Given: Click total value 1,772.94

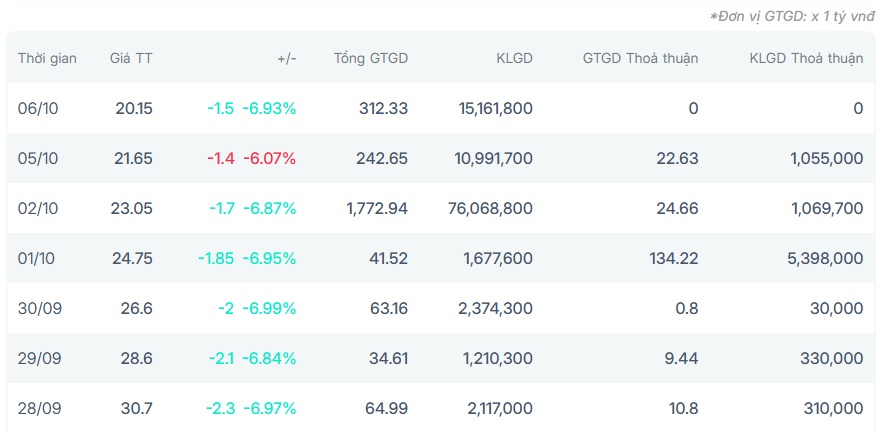Looking at the screenshot, I should coord(377,209).
